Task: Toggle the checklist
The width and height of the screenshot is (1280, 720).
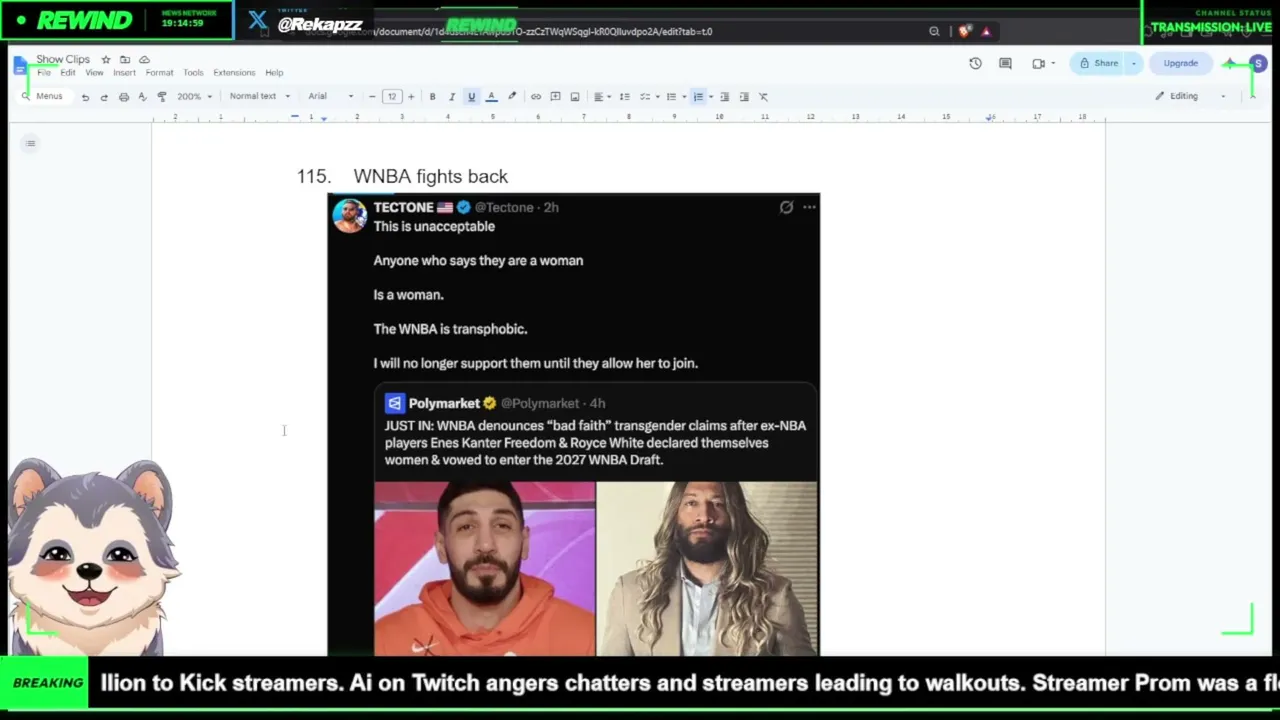Action: coord(644,97)
